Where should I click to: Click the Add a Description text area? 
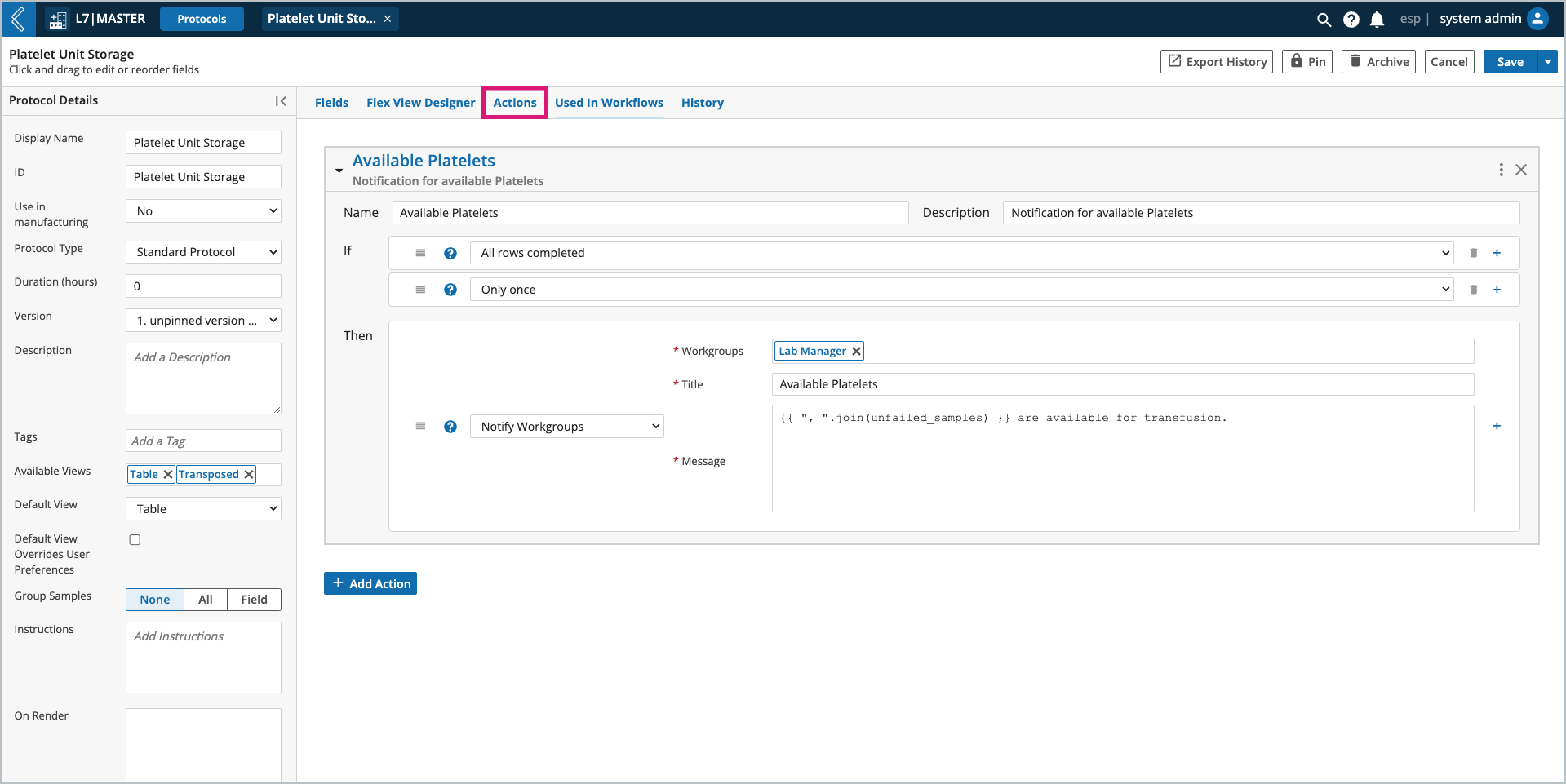click(x=203, y=379)
